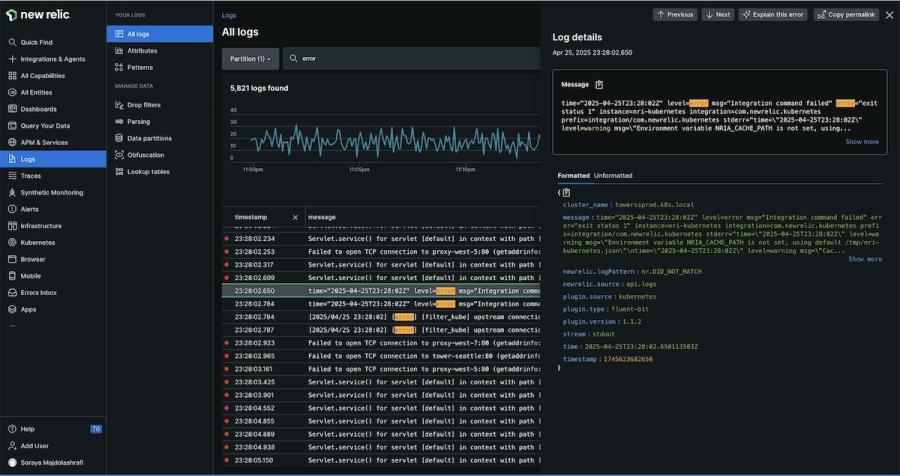Viewport: 900px width, 476px height.
Task: Select log row at 23:28:03.161
Action: click(x=381, y=369)
